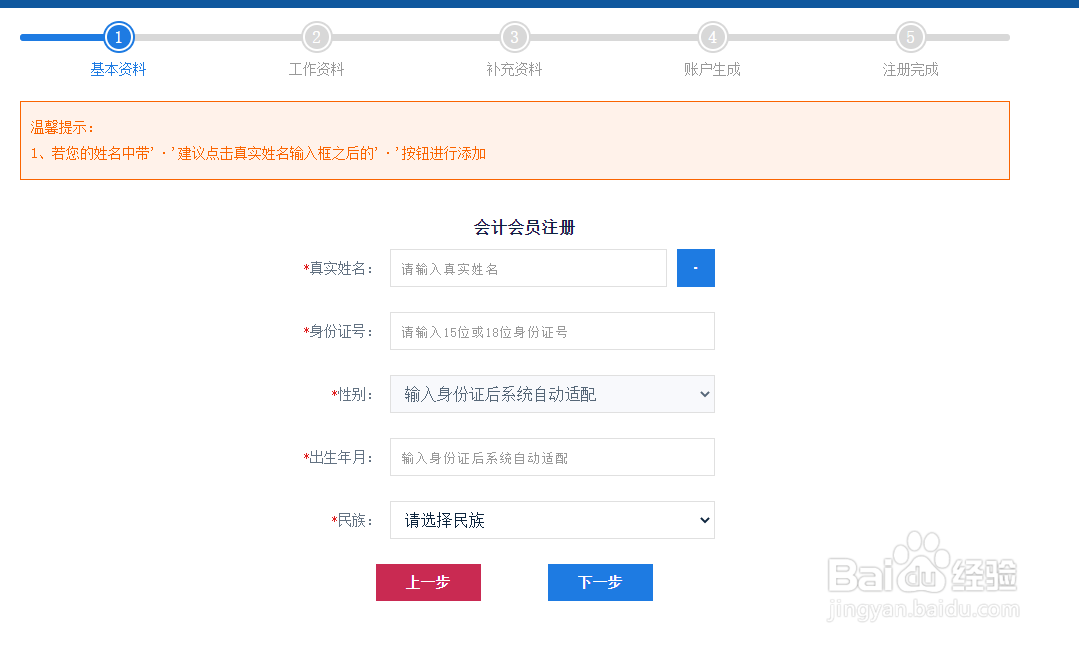Select the 基本资料 step label
The width and height of the screenshot is (1079, 646).
[118, 70]
